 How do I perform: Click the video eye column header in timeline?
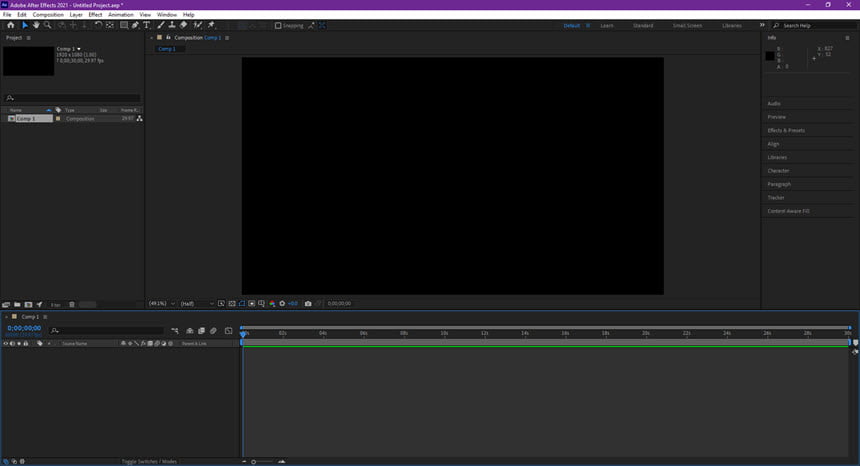(5, 343)
